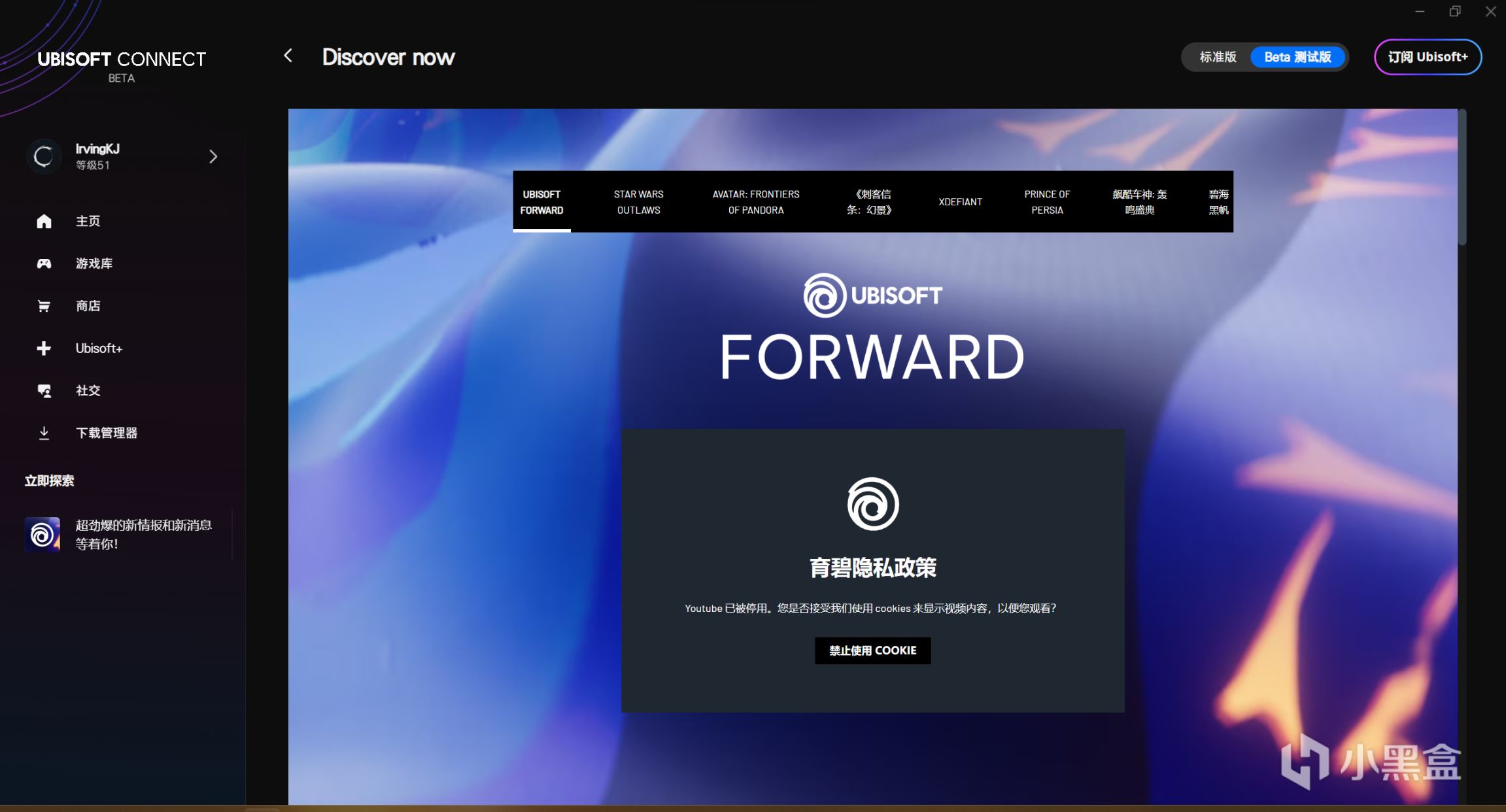Expand the IrvingKJ profile chevron

click(x=213, y=156)
